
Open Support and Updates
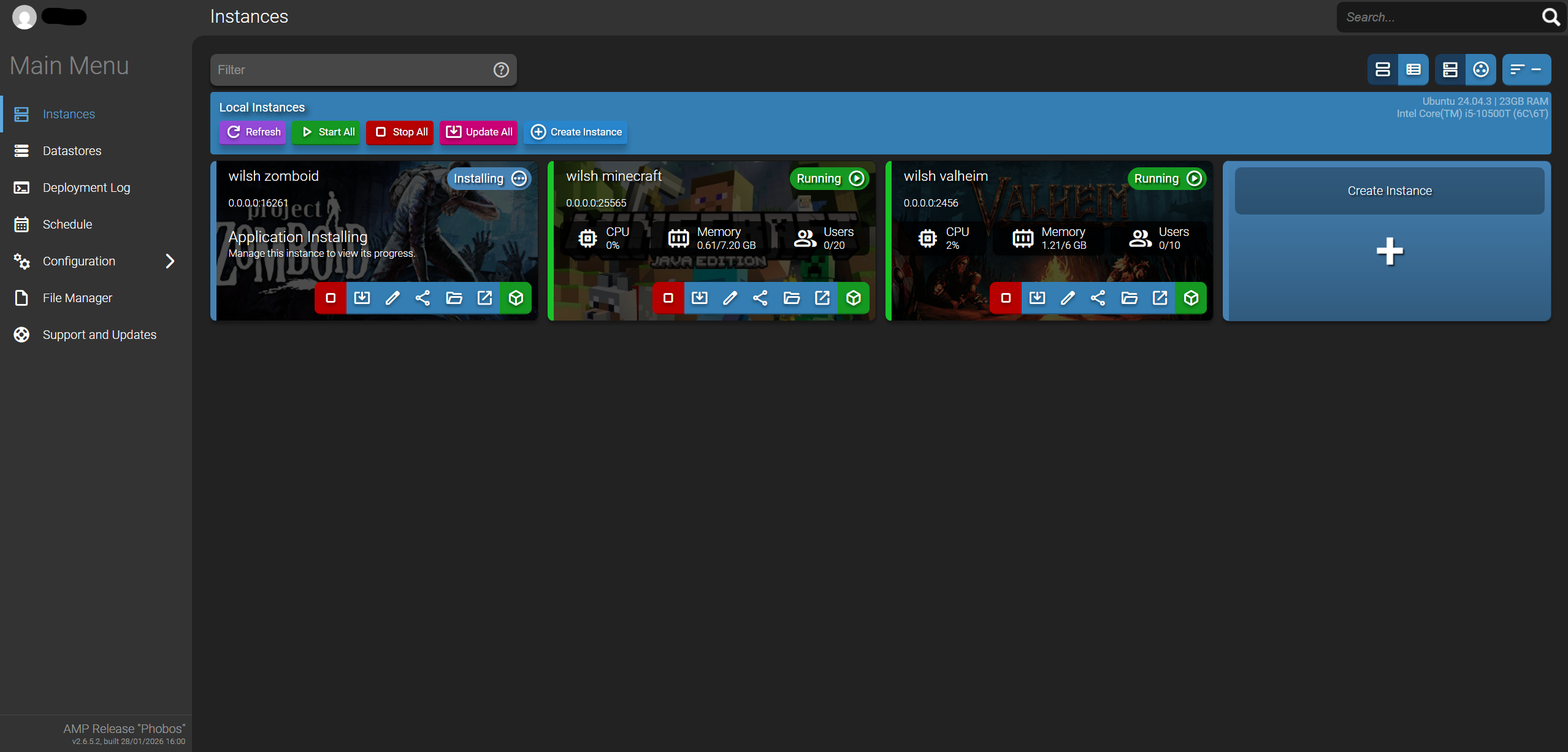[99, 335]
